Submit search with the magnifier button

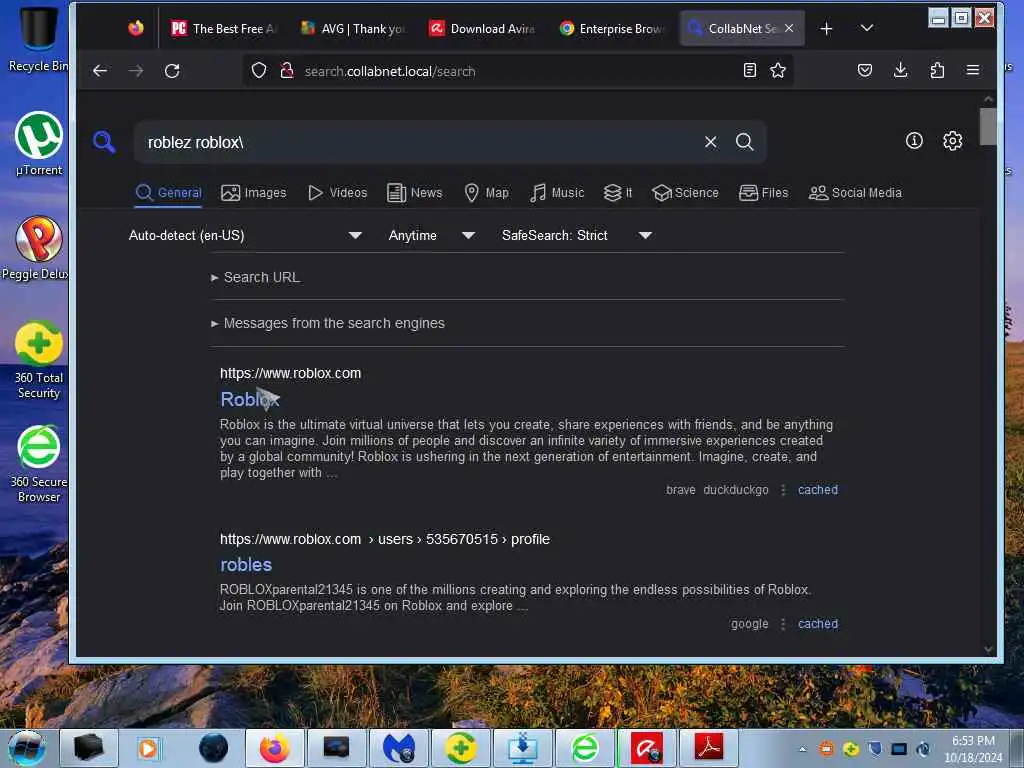tap(744, 142)
